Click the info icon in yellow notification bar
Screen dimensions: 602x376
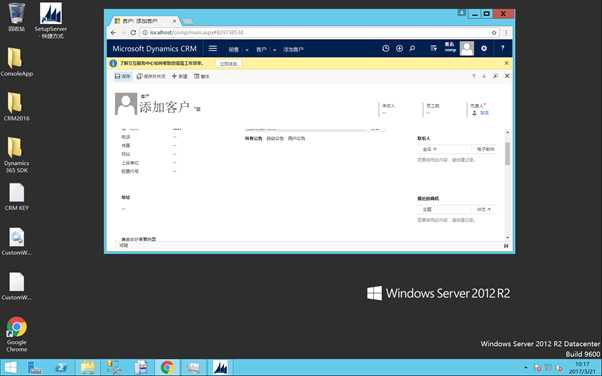point(113,63)
